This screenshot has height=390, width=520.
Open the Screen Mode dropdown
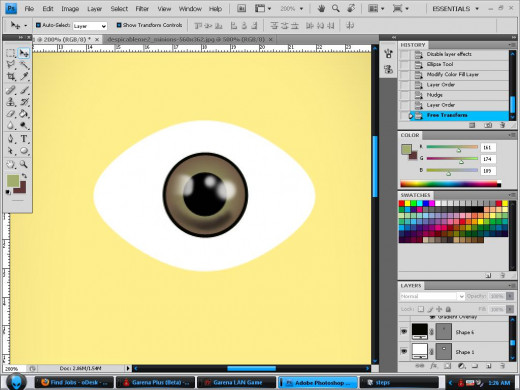400,9
